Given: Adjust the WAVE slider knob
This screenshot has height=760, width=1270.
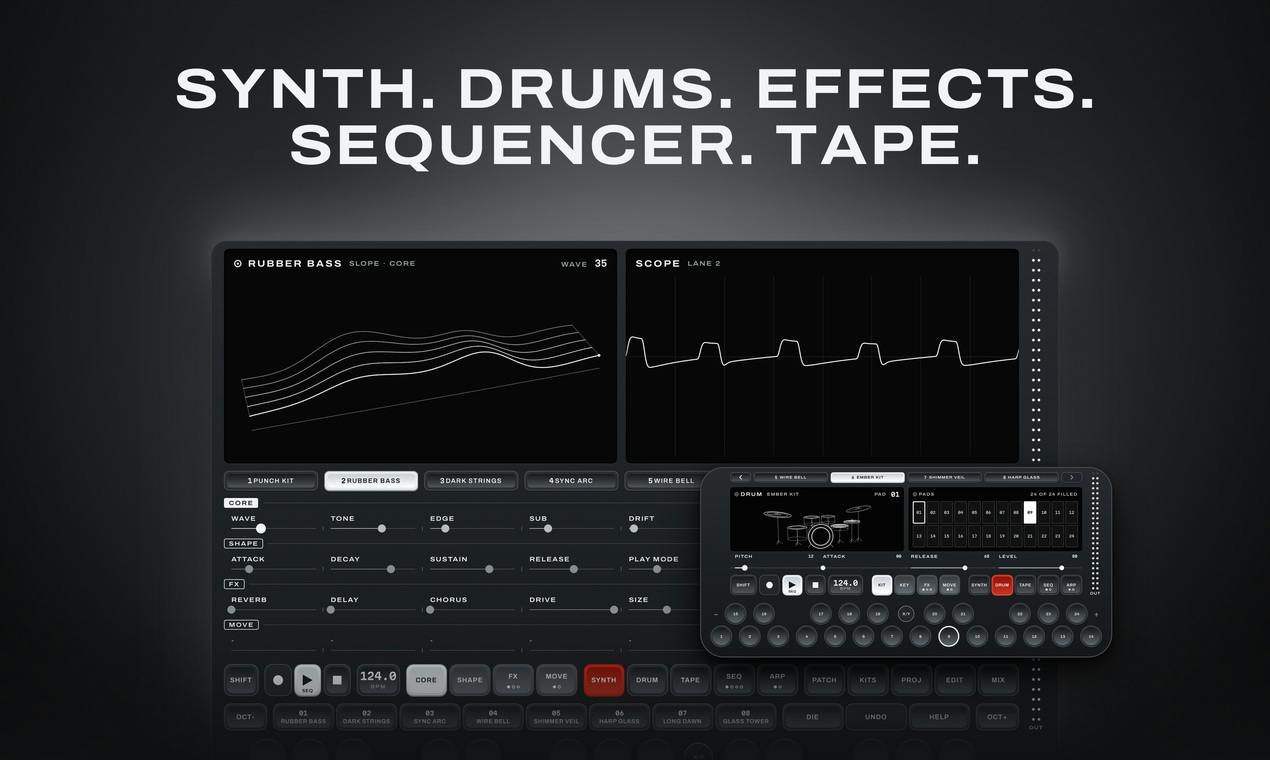Looking at the screenshot, I should 261,528.
